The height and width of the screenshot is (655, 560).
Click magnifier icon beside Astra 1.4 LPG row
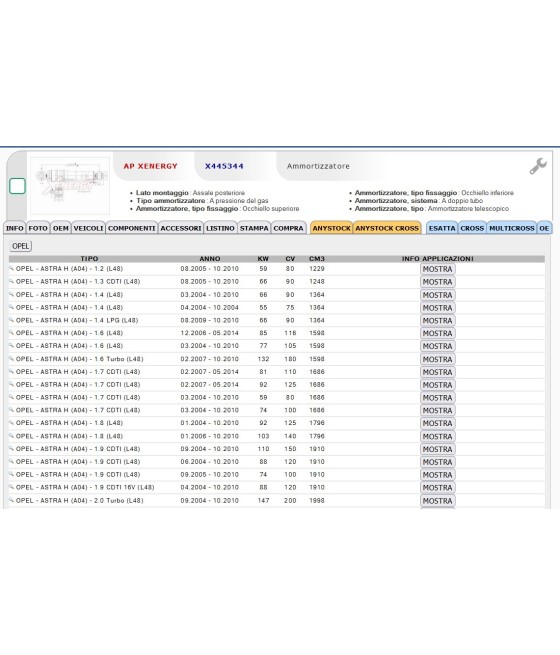click(12, 320)
